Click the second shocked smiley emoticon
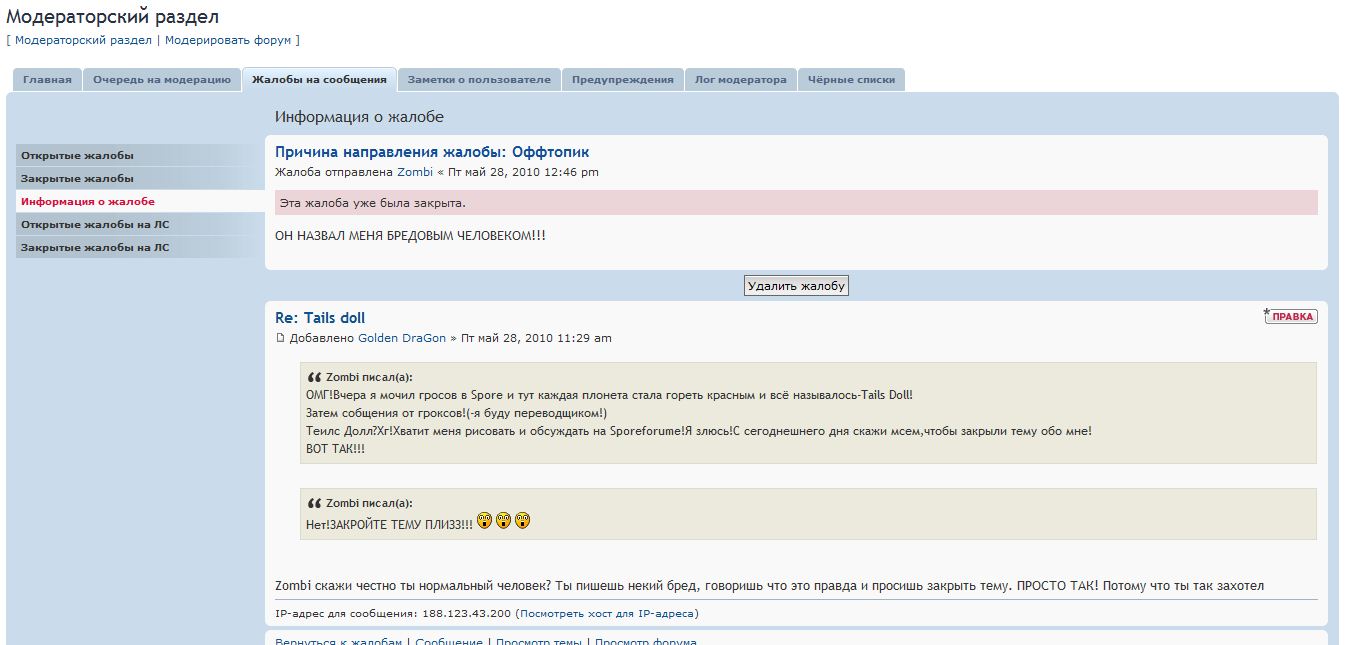Viewport: 1347px width, 645px height. (x=503, y=520)
